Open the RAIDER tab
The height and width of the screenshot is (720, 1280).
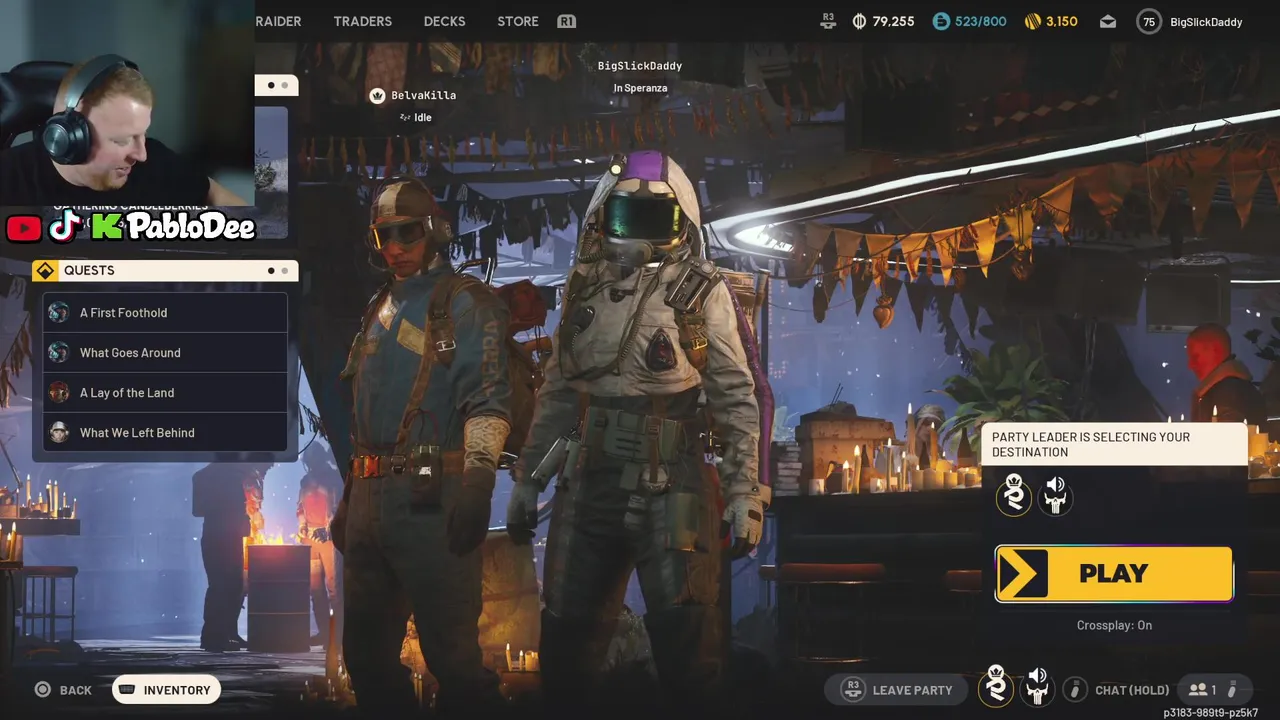click(278, 21)
